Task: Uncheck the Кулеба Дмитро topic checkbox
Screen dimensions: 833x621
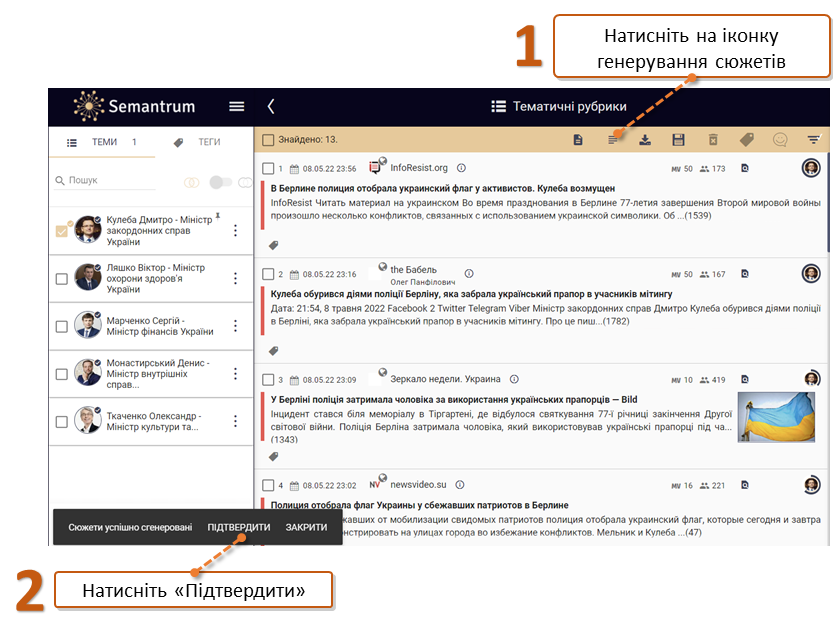Action: (62, 231)
